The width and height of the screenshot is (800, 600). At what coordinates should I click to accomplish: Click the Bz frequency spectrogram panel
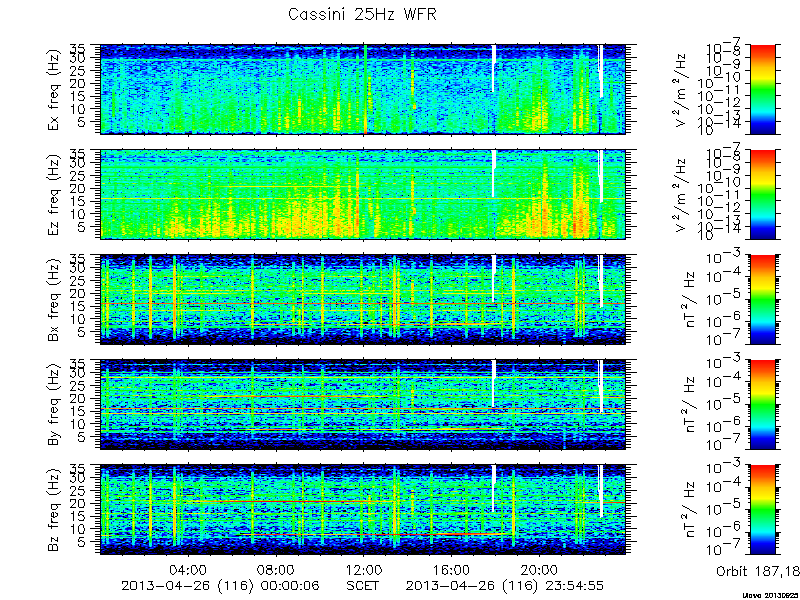[x=363, y=510]
